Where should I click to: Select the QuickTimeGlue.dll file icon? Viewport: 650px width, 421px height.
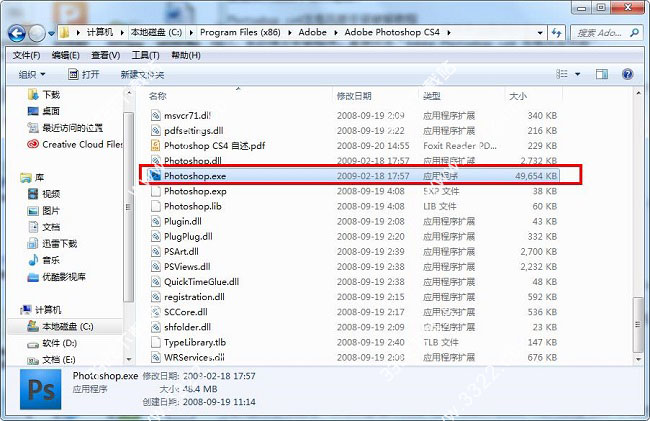click(155, 282)
